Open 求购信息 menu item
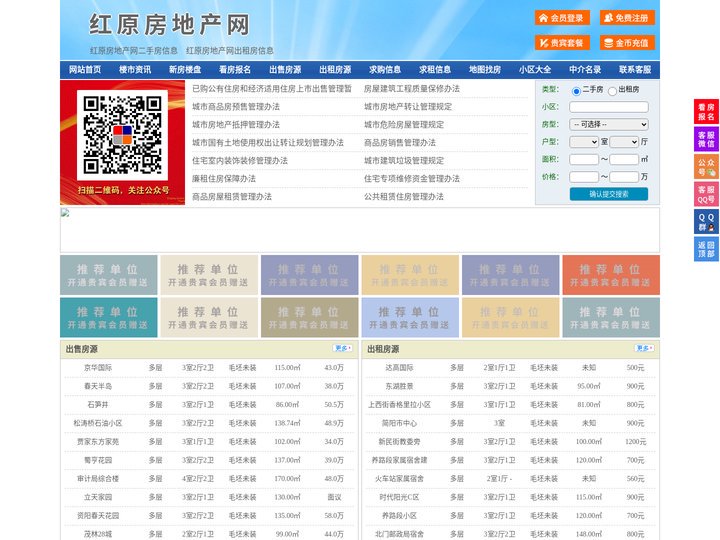Screen dimensions: 720x540 coord(385,70)
